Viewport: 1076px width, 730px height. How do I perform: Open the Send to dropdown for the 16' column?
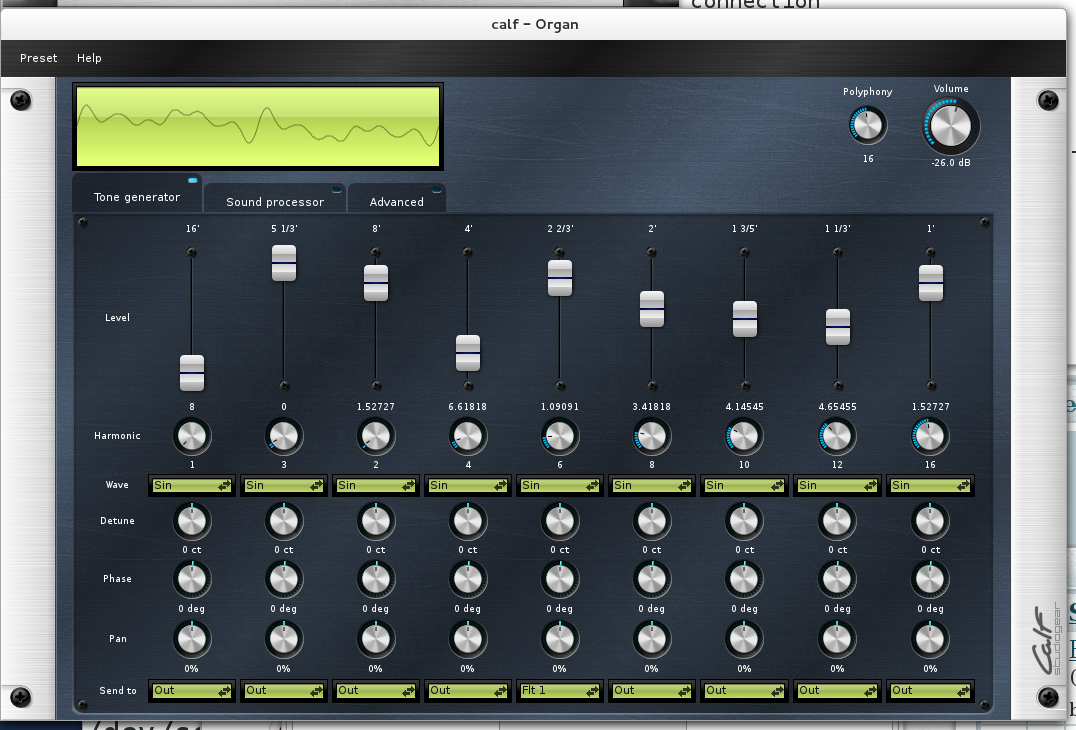(x=192, y=690)
